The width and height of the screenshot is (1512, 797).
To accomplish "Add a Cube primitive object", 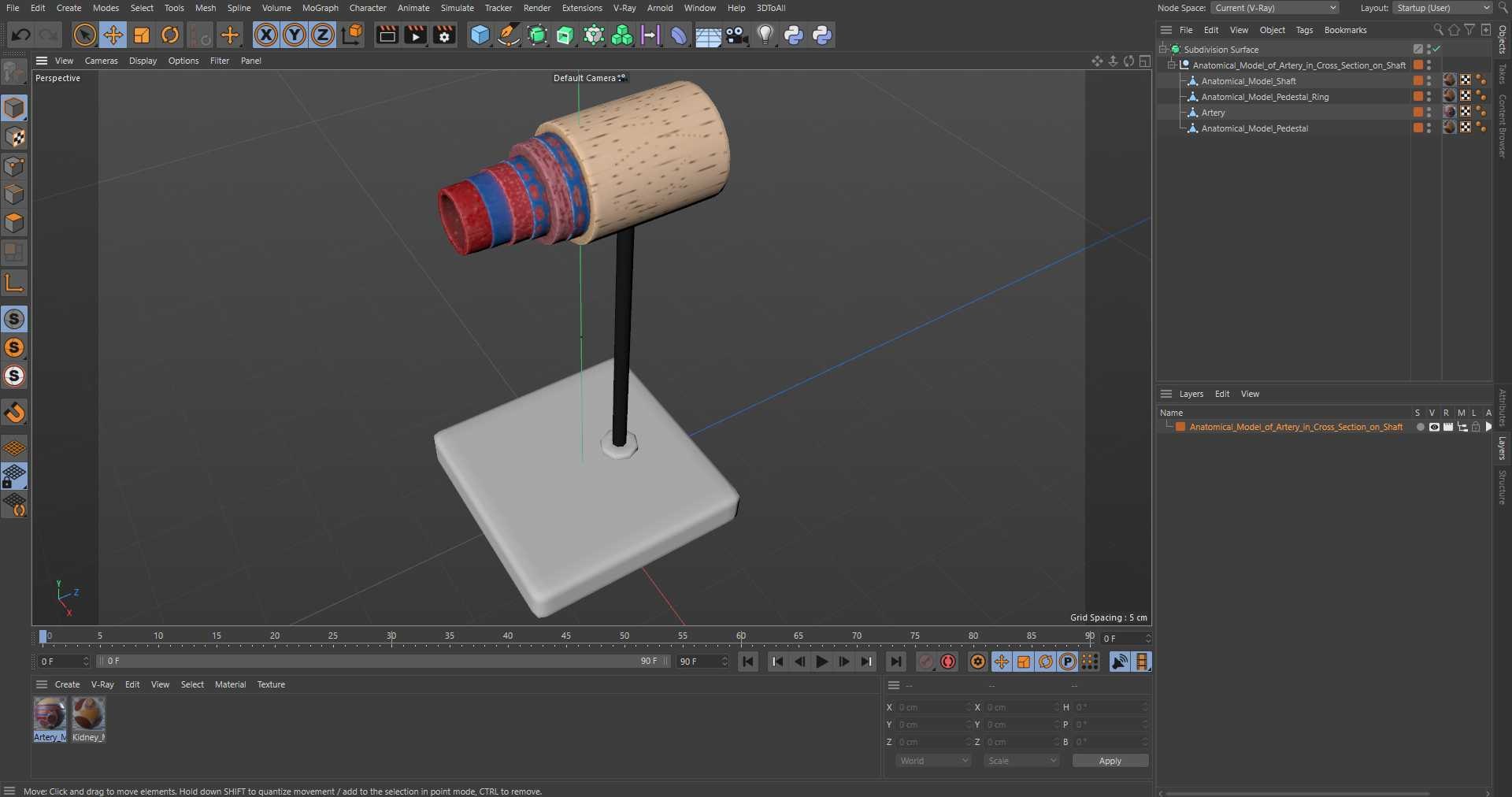I will 480,35.
